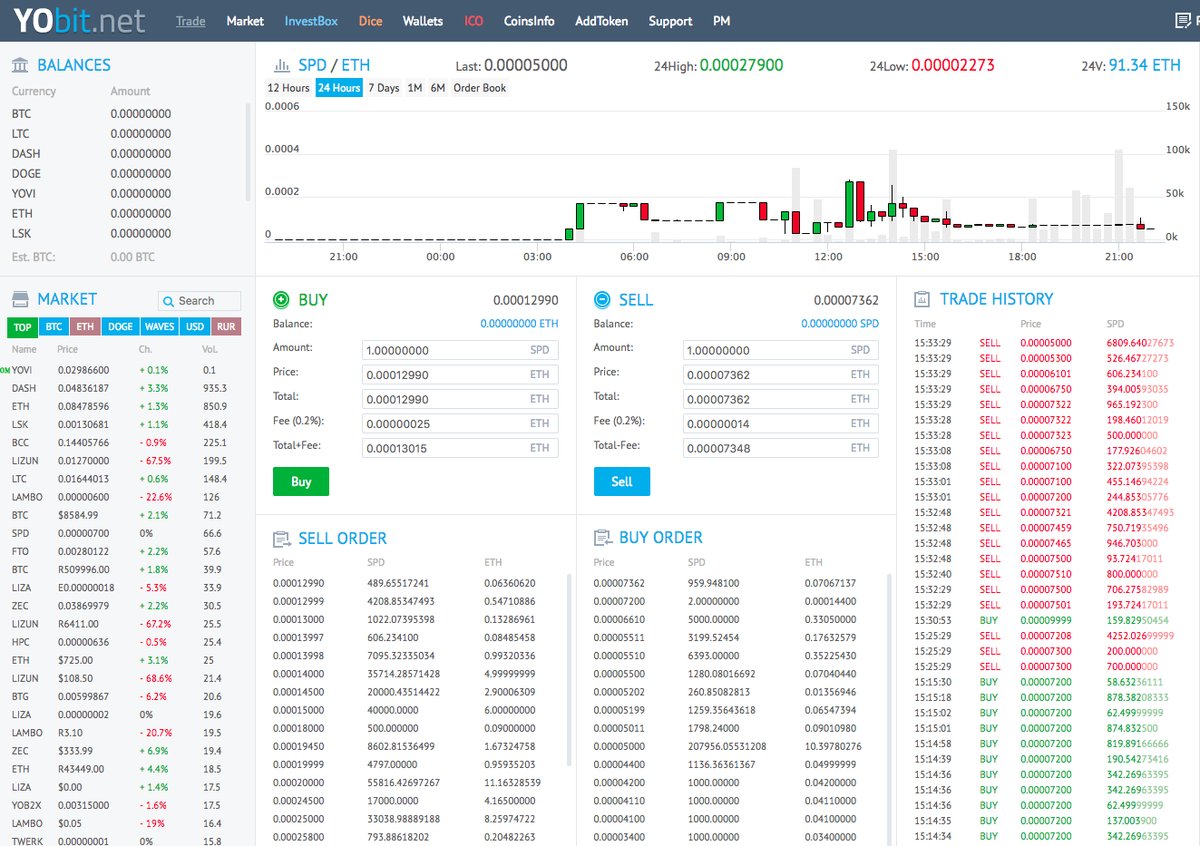Switch chart to 7 Days
1200x846 pixels.
pos(384,88)
